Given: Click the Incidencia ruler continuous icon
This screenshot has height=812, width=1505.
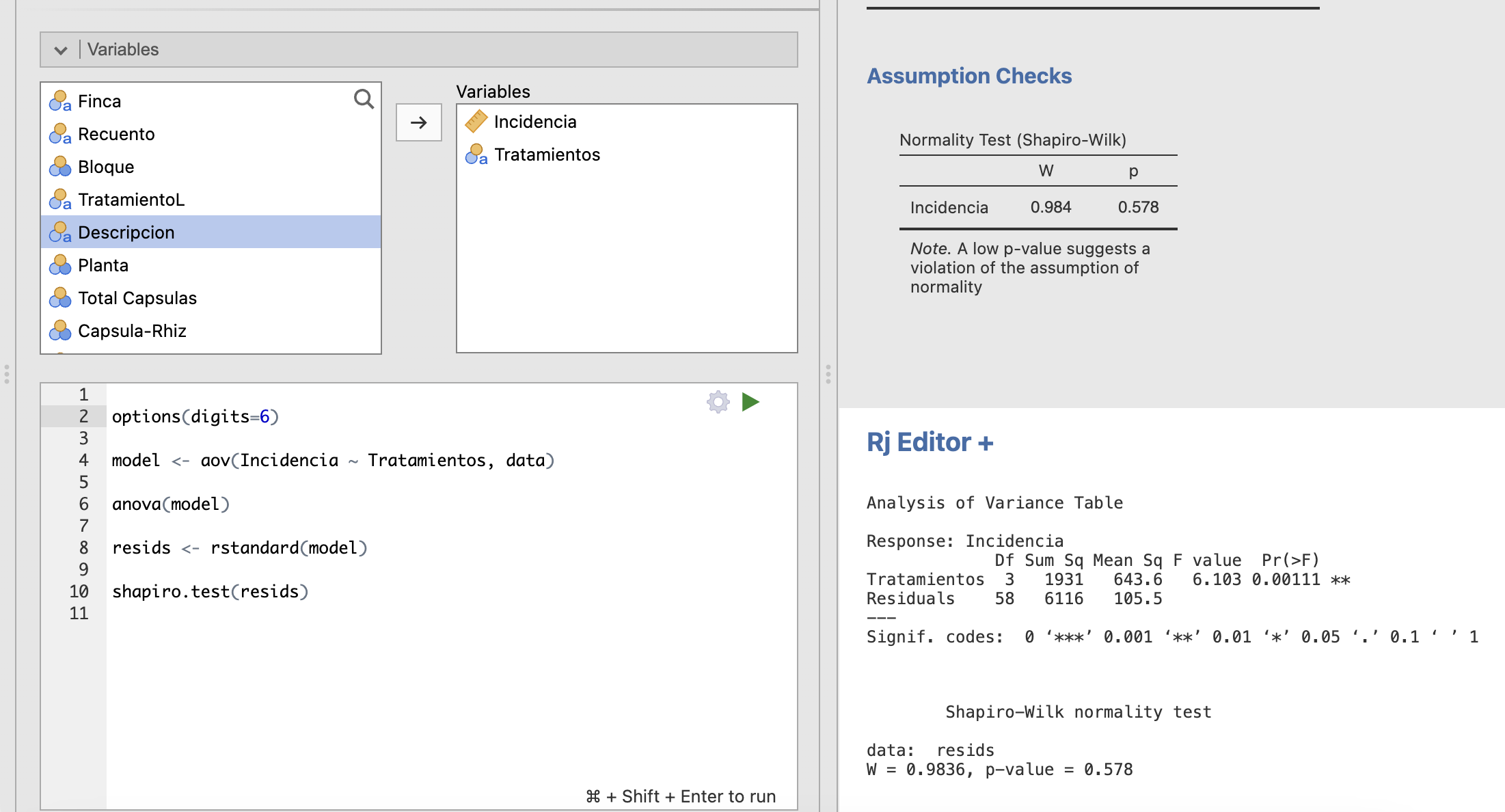Looking at the screenshot, I should coord(476,122).
